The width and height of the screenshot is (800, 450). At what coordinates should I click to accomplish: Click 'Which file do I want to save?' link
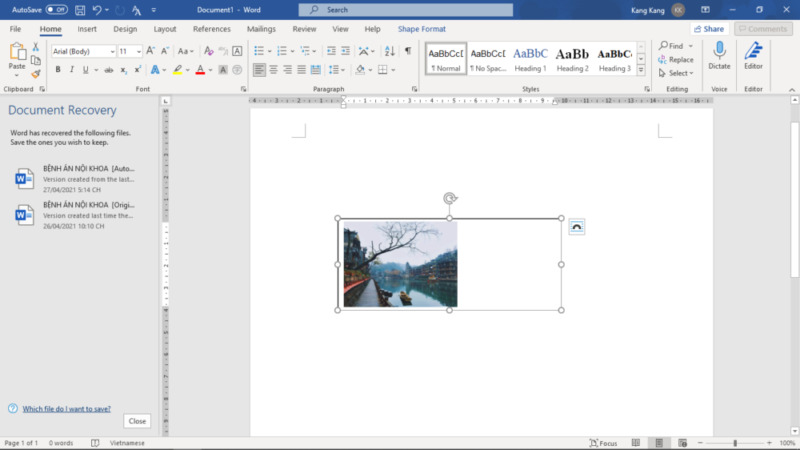coord(66,408)
